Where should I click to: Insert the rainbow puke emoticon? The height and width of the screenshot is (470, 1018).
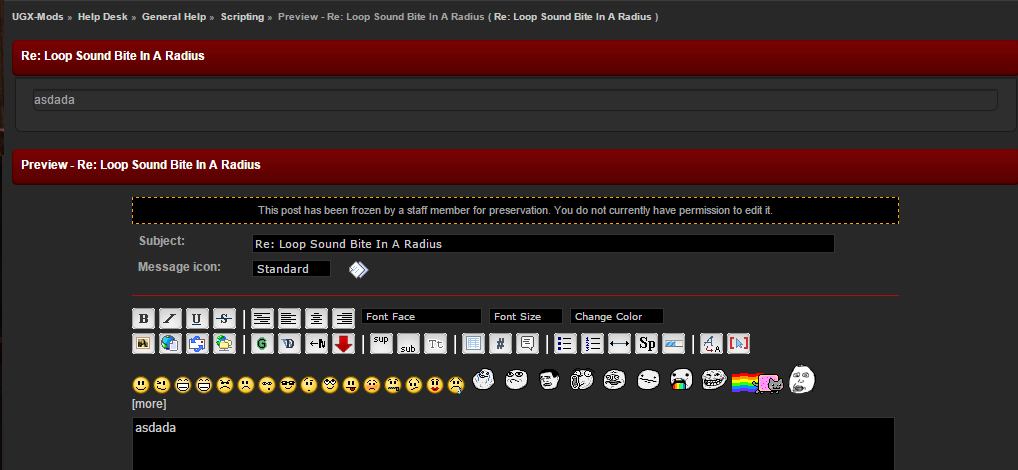[681, 380]
